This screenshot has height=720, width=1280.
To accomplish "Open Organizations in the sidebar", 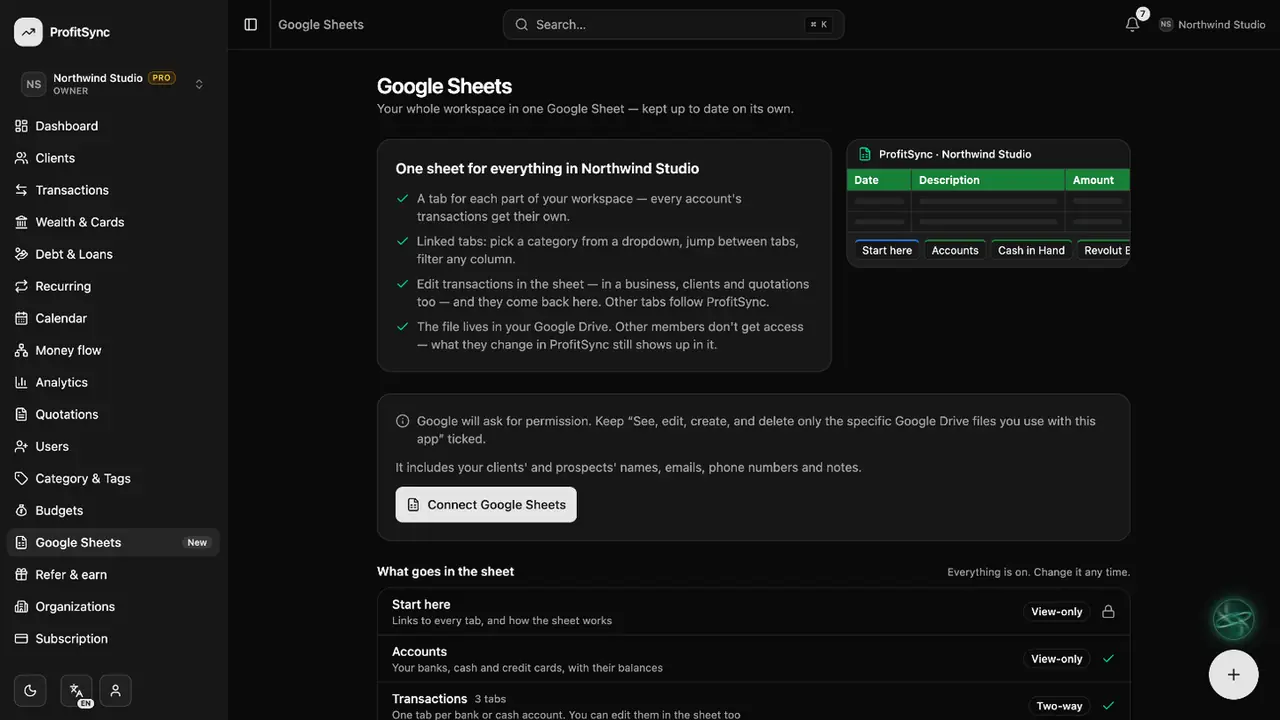I will click(x=113, y=606).
